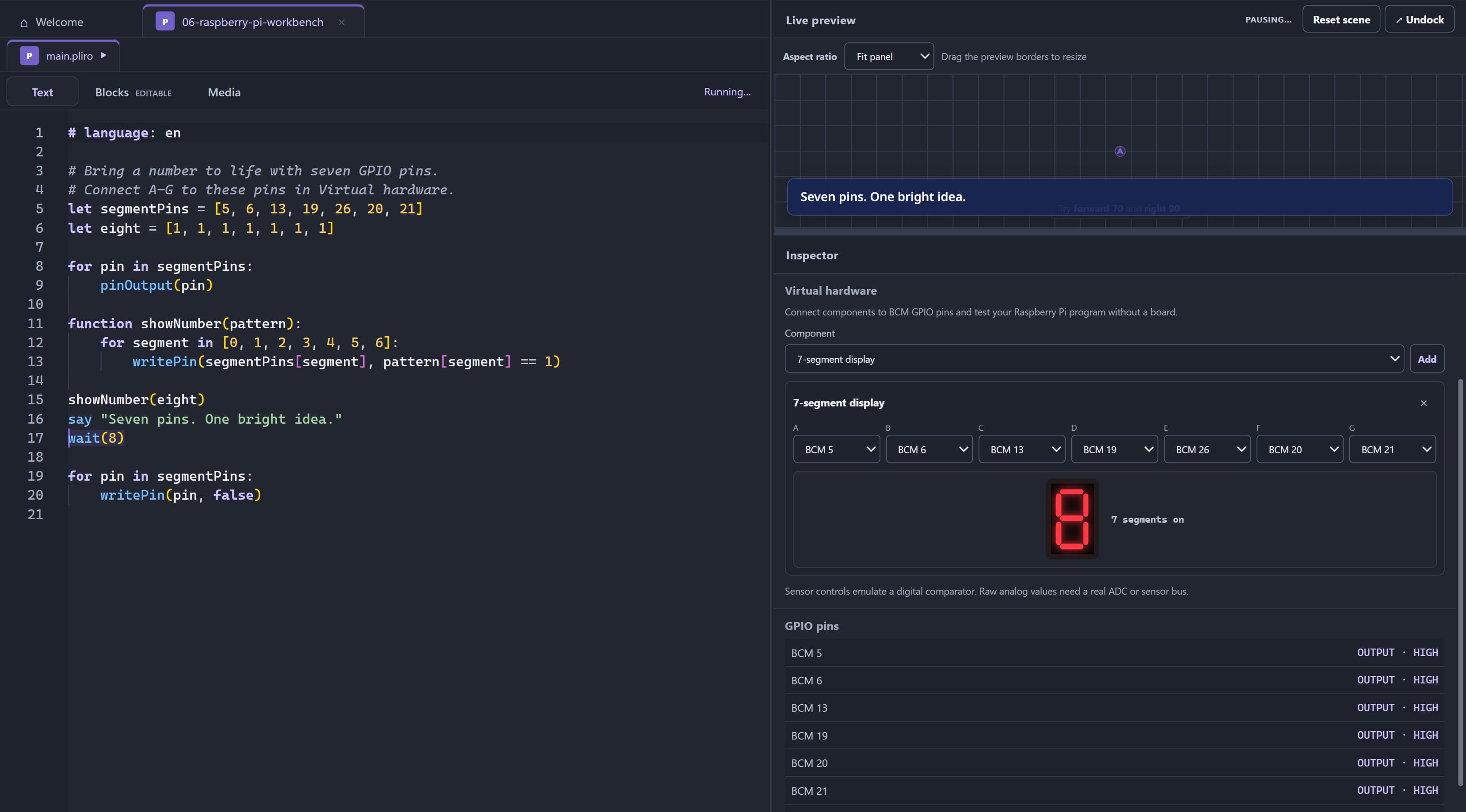Image resolution: width=1466 pixels, height=812 pixels.
Task: Open segment A pin dropdown BCM 5
Action: click(x=836, y=450)
